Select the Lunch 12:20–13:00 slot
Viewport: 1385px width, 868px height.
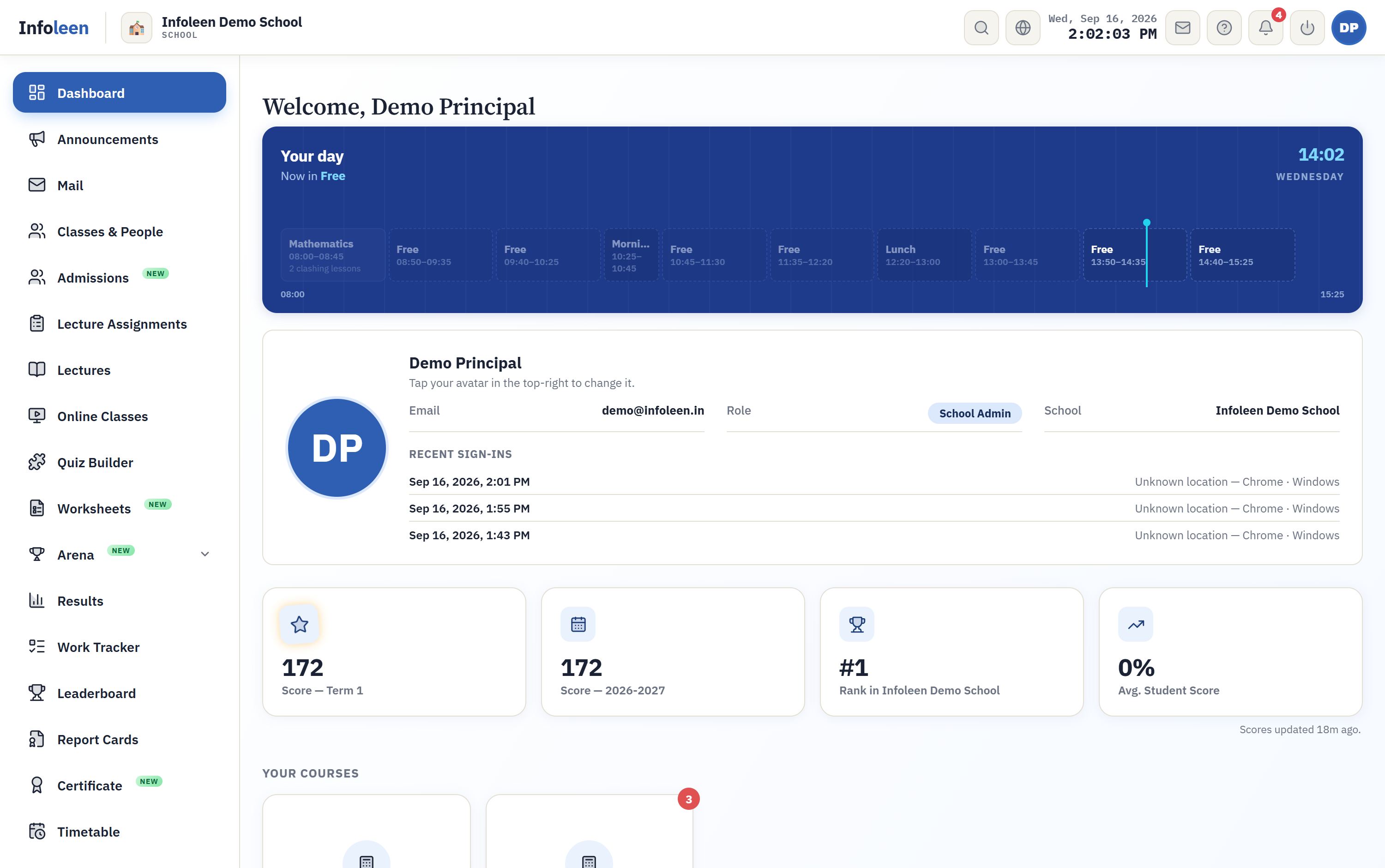[x=924, y=255]
